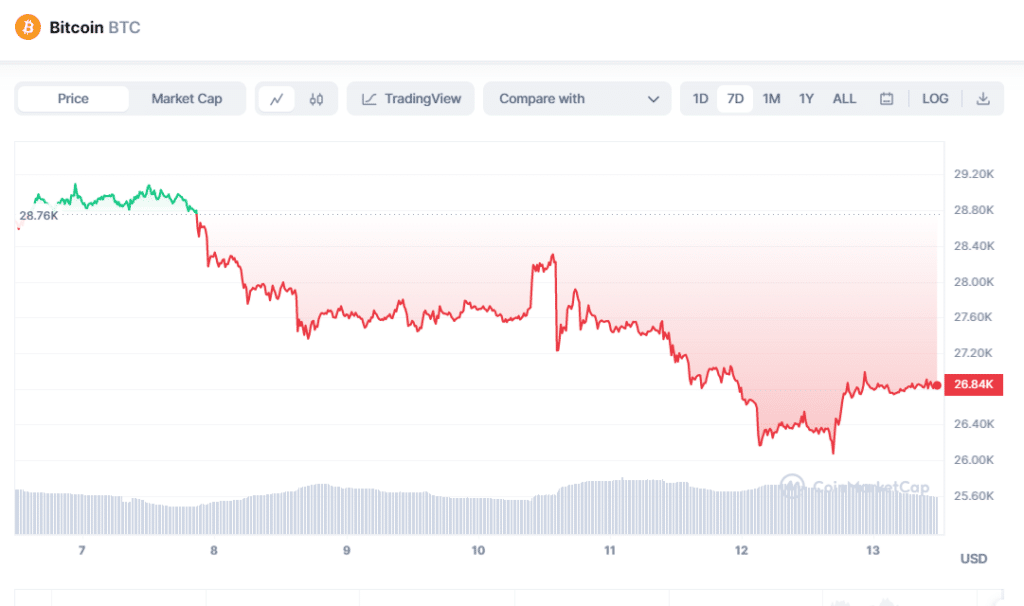The height and width of the screenshot is (606, 1024).
Task: Expand the Compare with dropdown
Action: [578, 99]
